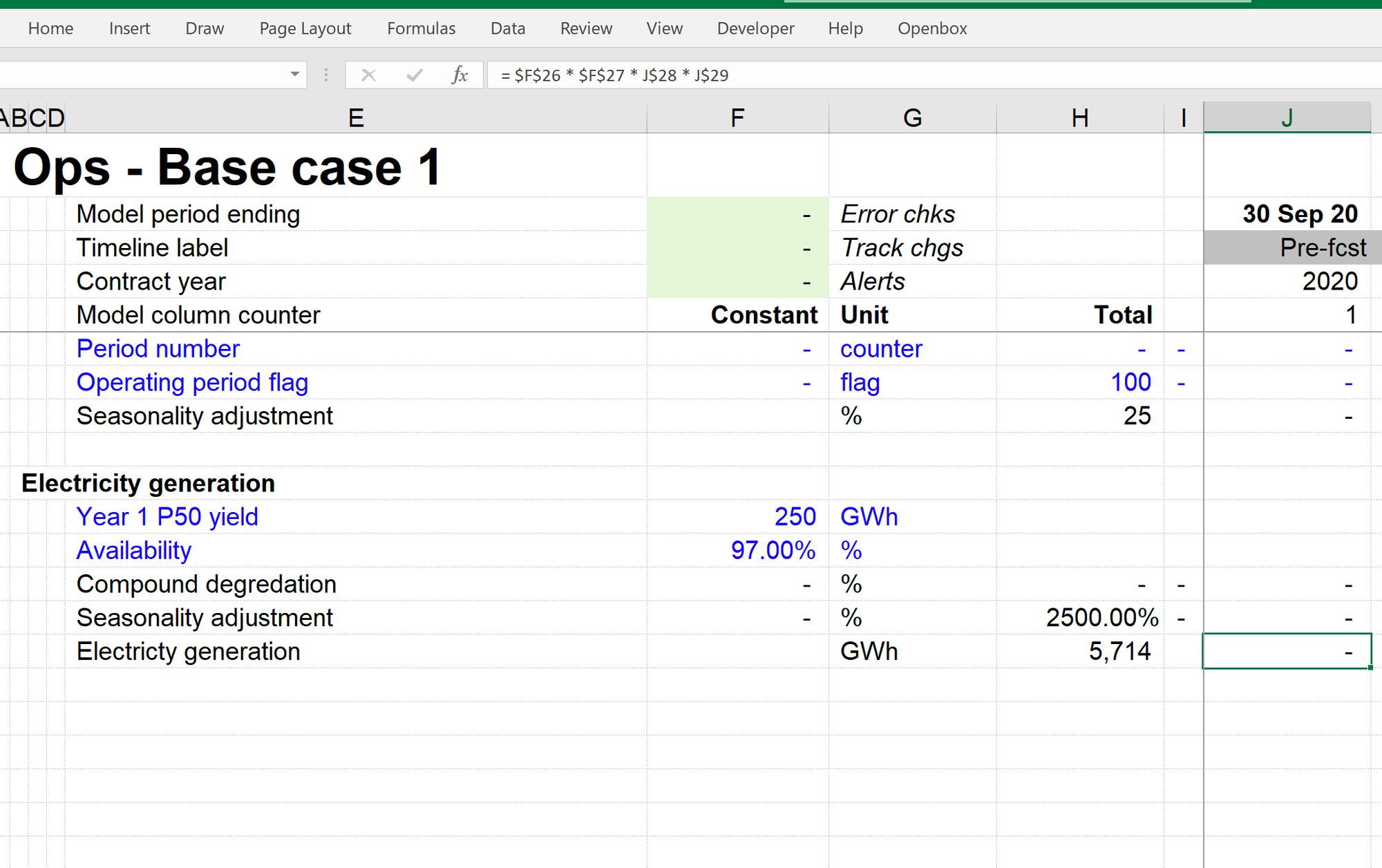Click the Operating period flag label
1382x868 pixels.
click(192, 383)
